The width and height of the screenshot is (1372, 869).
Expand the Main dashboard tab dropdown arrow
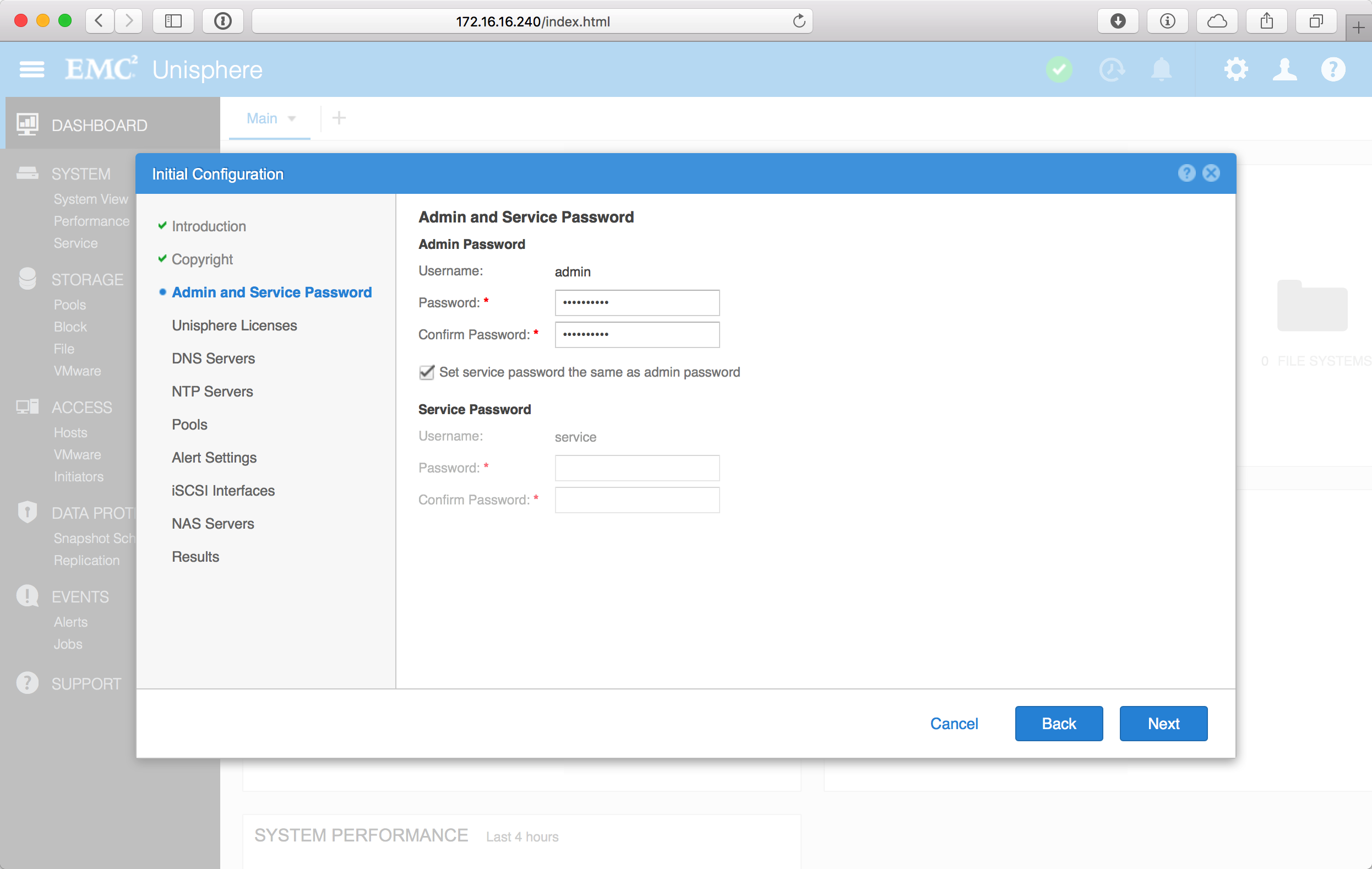[x=292, y=118]
